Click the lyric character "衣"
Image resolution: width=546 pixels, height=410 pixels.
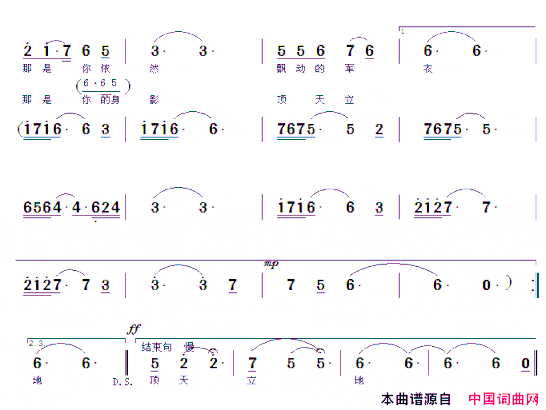point(428,68)
